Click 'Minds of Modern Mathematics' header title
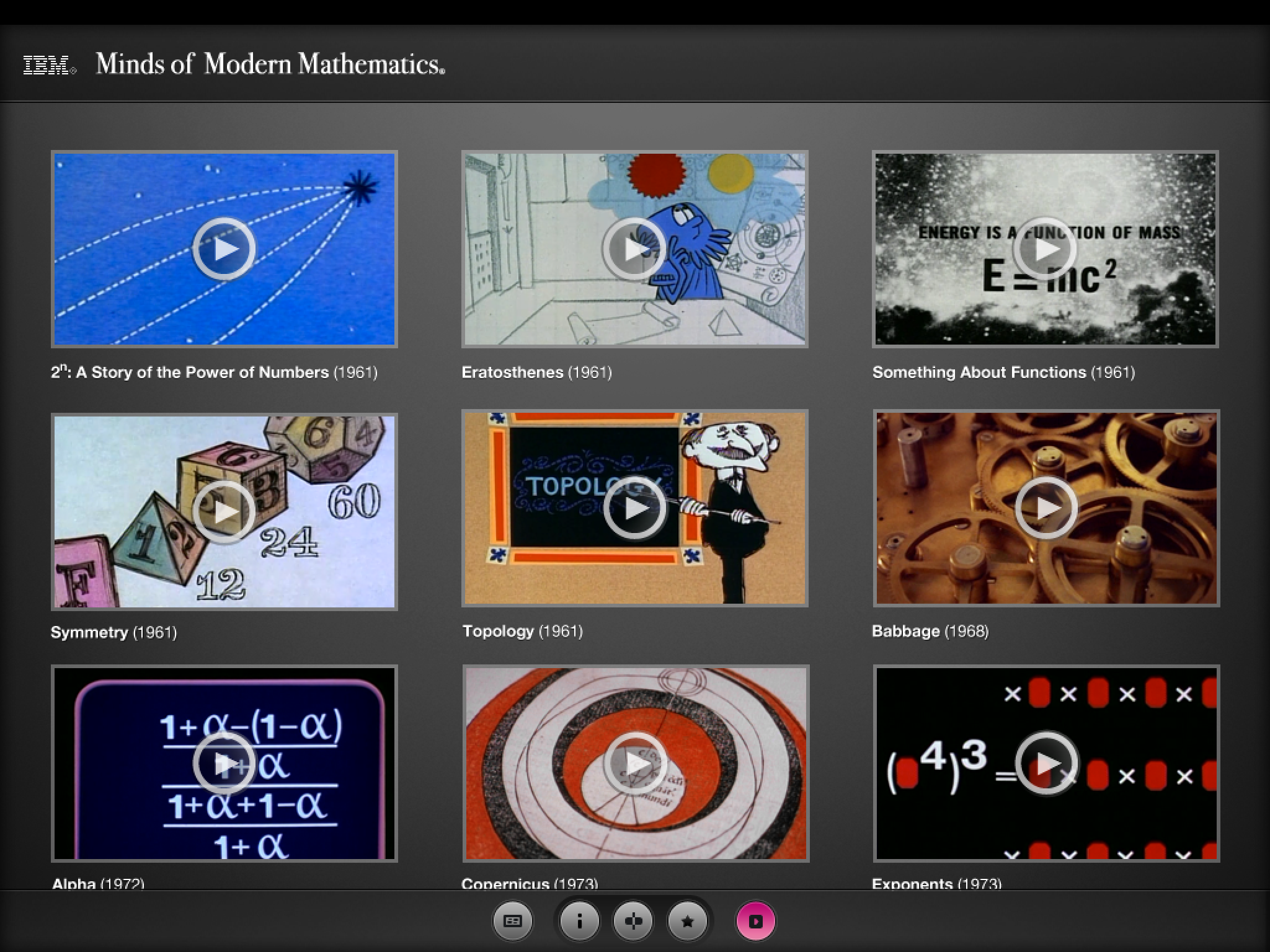The image size is (1270, 952). [x=270, y=64]
